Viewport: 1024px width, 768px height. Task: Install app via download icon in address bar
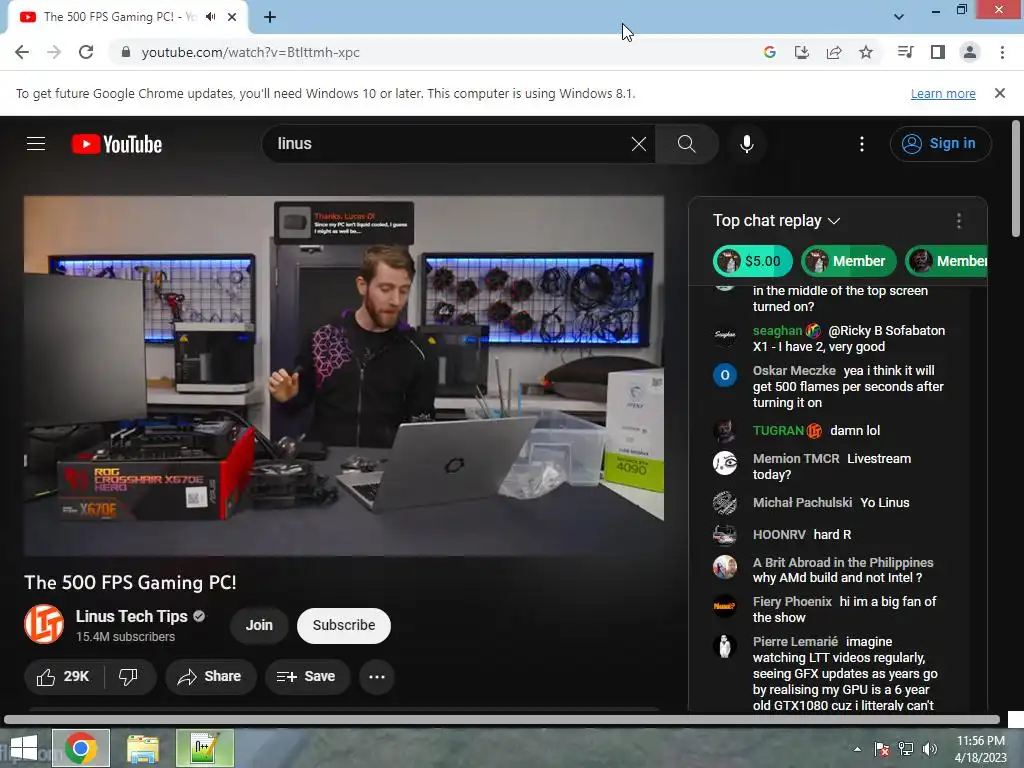coord(802,52)
